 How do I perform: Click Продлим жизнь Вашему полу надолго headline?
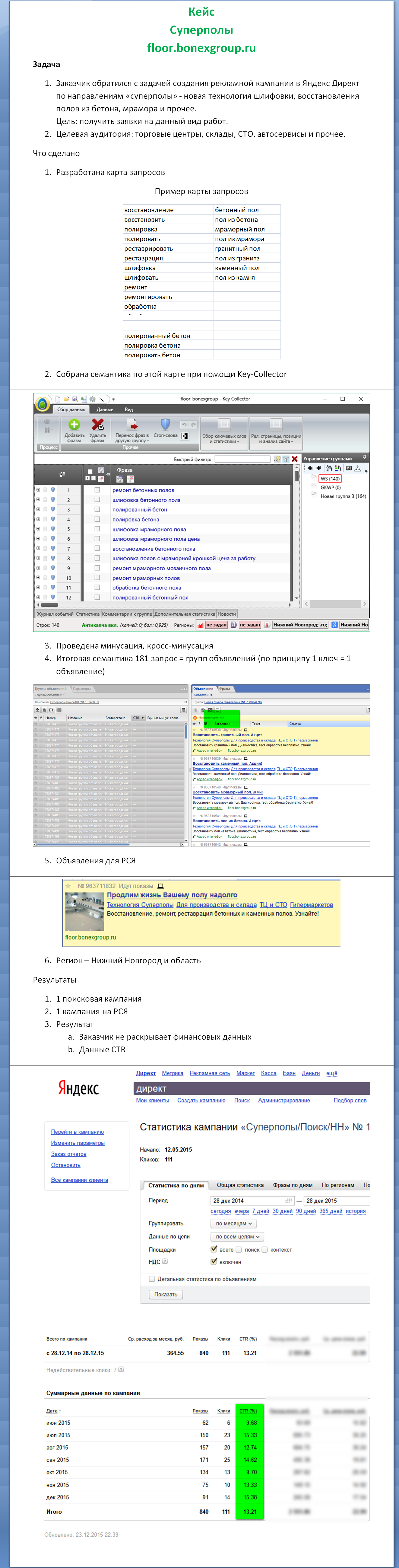click(172, 895)
